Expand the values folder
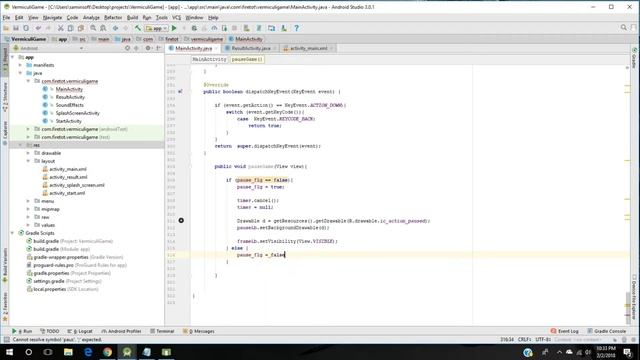 point(28,225)
